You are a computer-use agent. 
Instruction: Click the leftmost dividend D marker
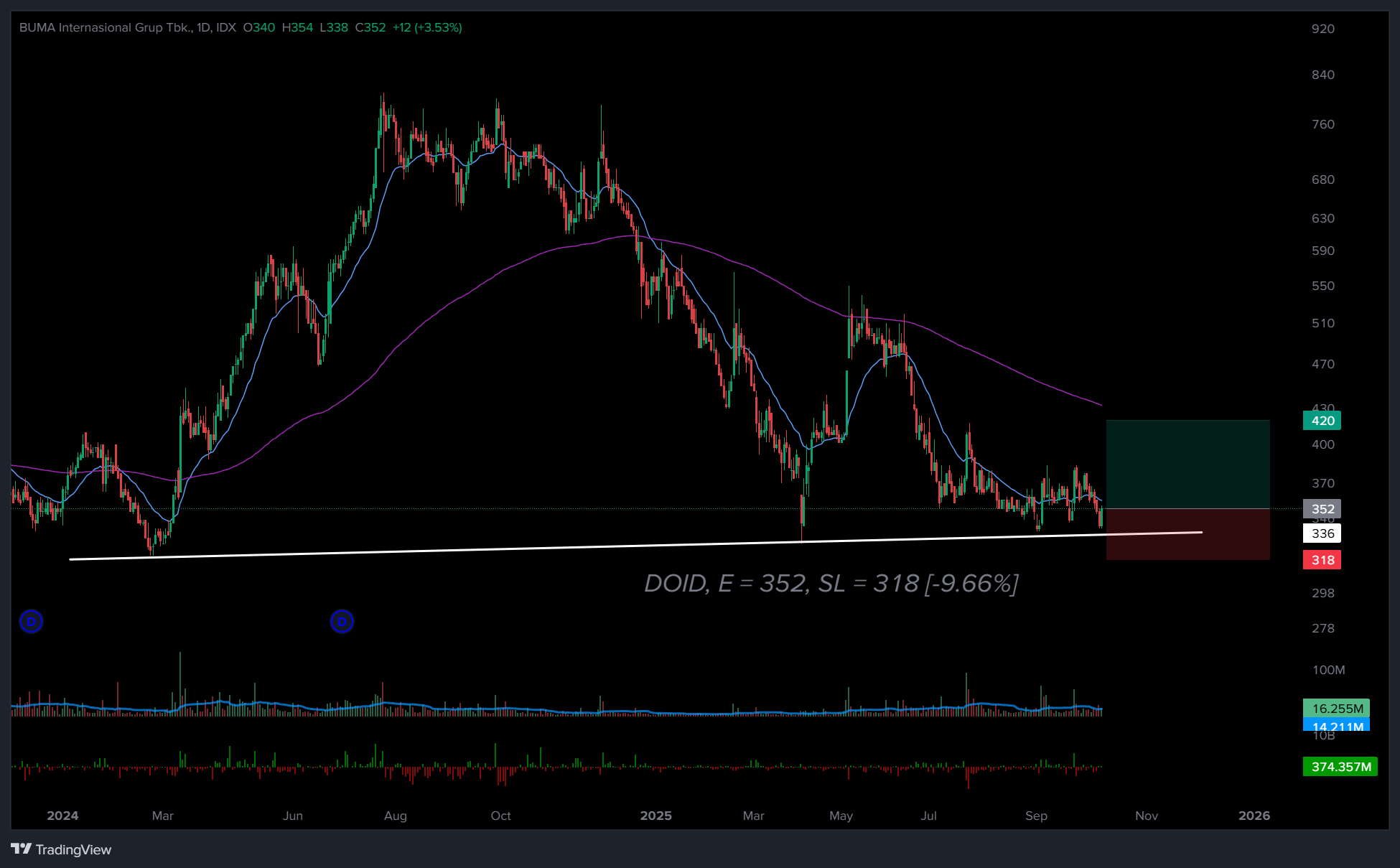pos(31,621)
